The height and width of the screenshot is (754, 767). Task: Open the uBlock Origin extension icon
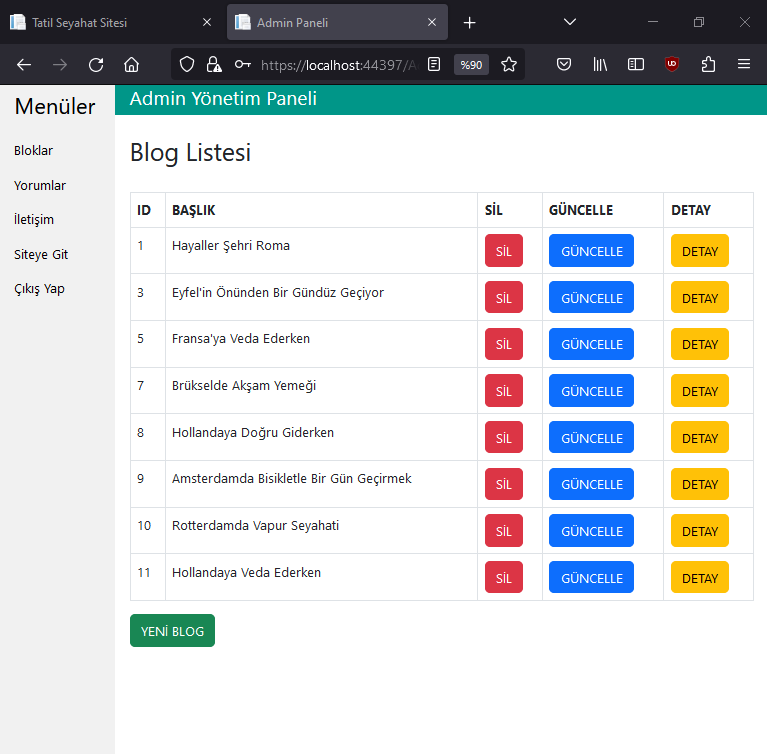[x=672, y=64]
